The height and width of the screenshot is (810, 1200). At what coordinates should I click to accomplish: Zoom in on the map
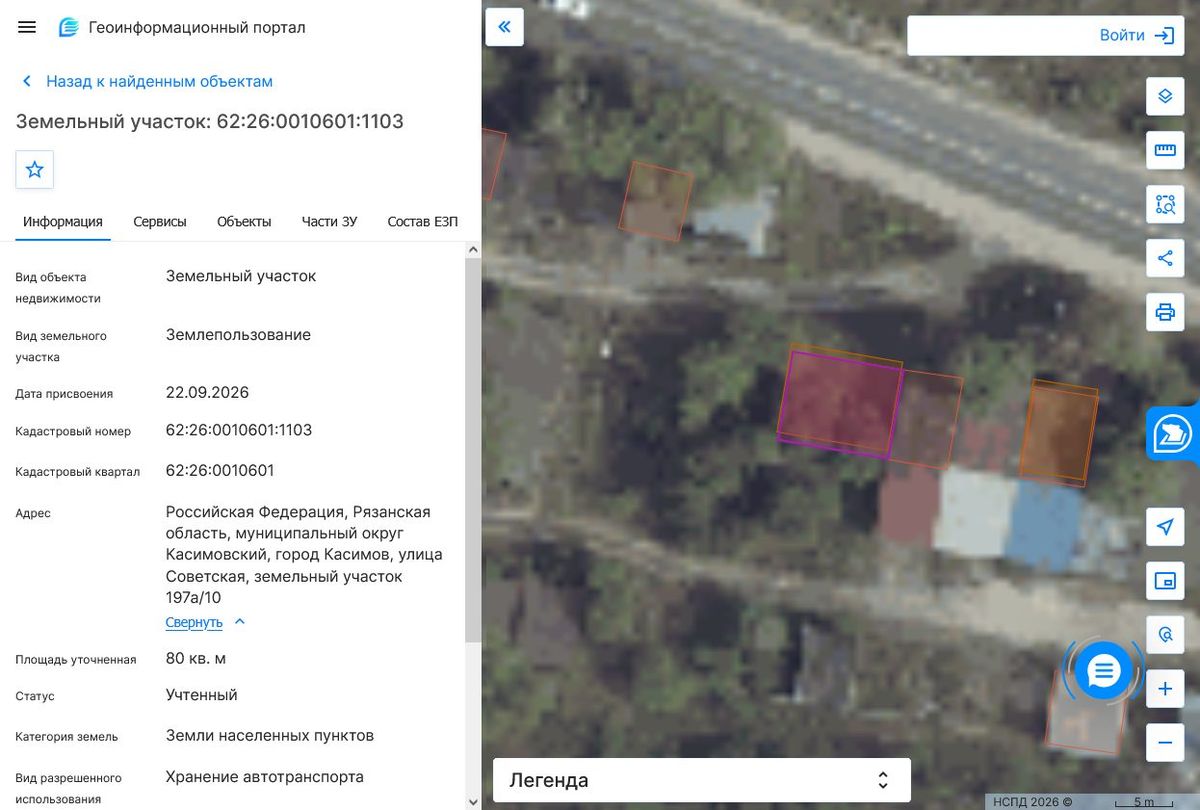tap(1165, 689)
